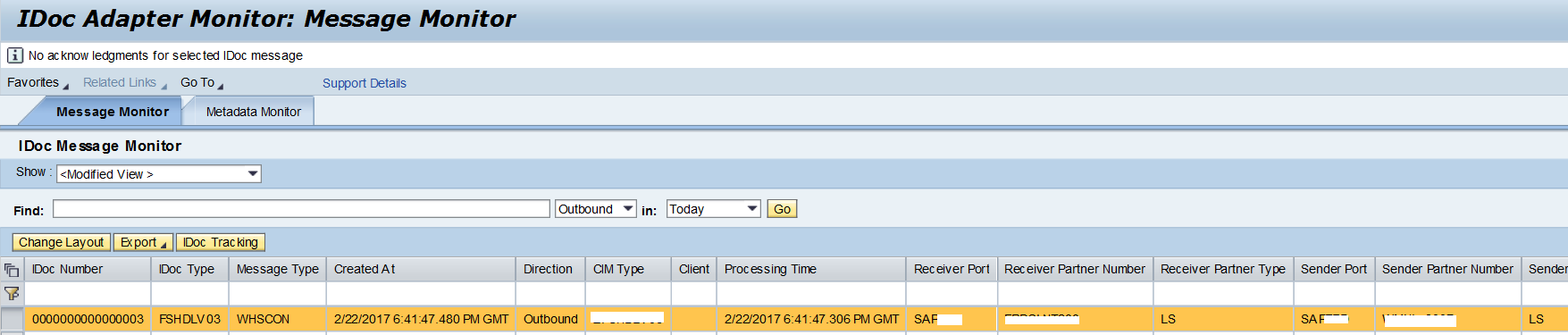Click the Receiver Partner Type column header
The height and width of the screenshot is (335, 1568).
pos(1222,269)
